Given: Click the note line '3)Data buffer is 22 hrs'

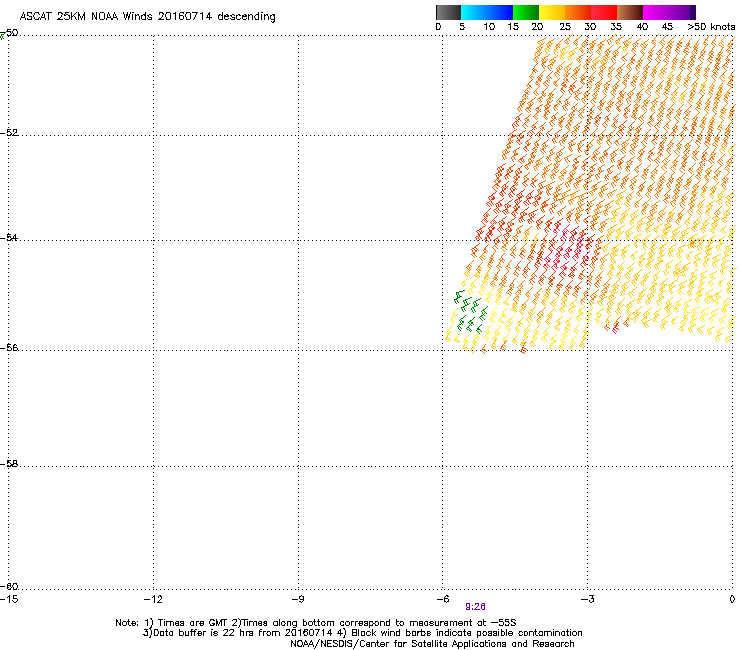Looking at the screenshot, I should pyautogui.click(x=362, y=633).
